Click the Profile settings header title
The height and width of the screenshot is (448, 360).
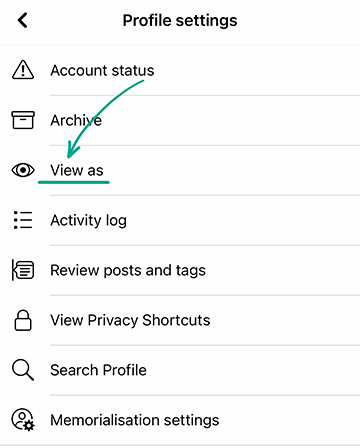180,20
